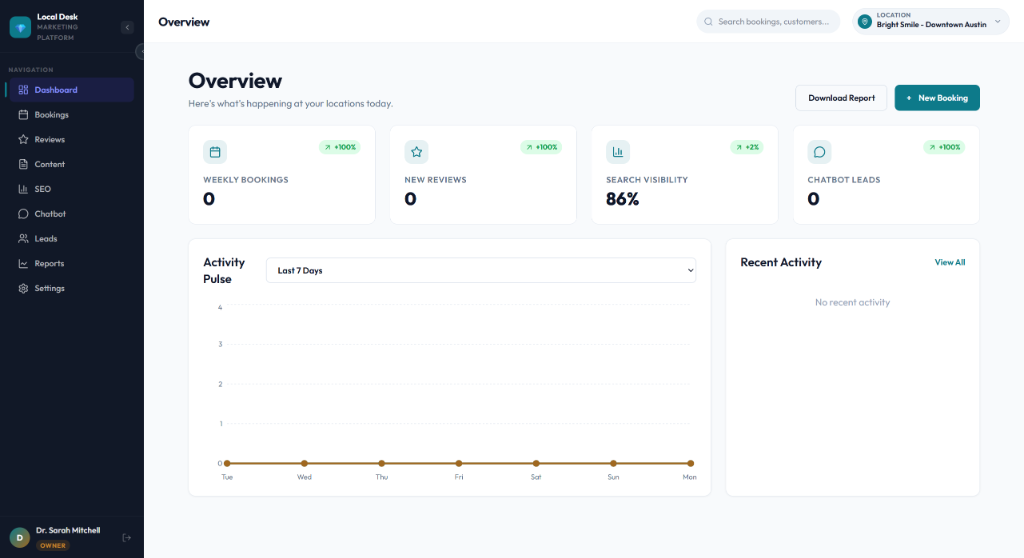Viewport: 1024px width, 558px height.
Task: Click the search magnifier icon
Action: pos(709,22)
